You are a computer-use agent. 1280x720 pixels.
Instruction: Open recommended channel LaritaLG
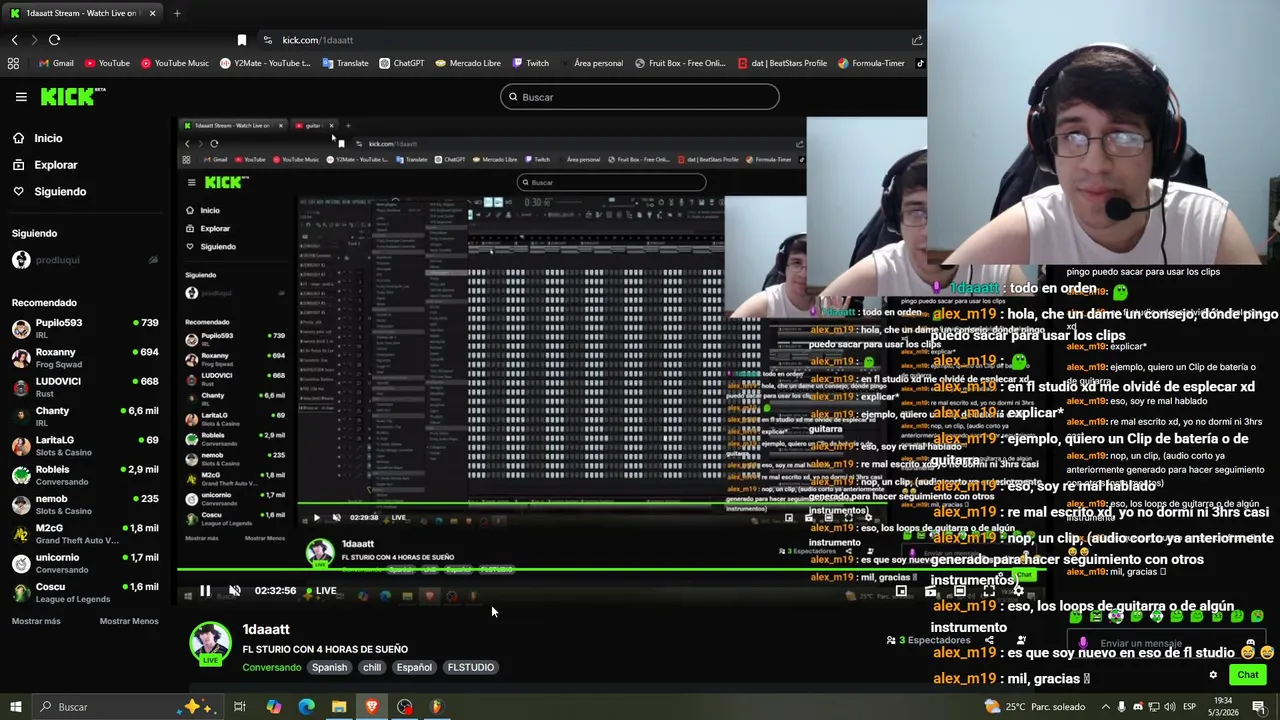tap(85, 445)
